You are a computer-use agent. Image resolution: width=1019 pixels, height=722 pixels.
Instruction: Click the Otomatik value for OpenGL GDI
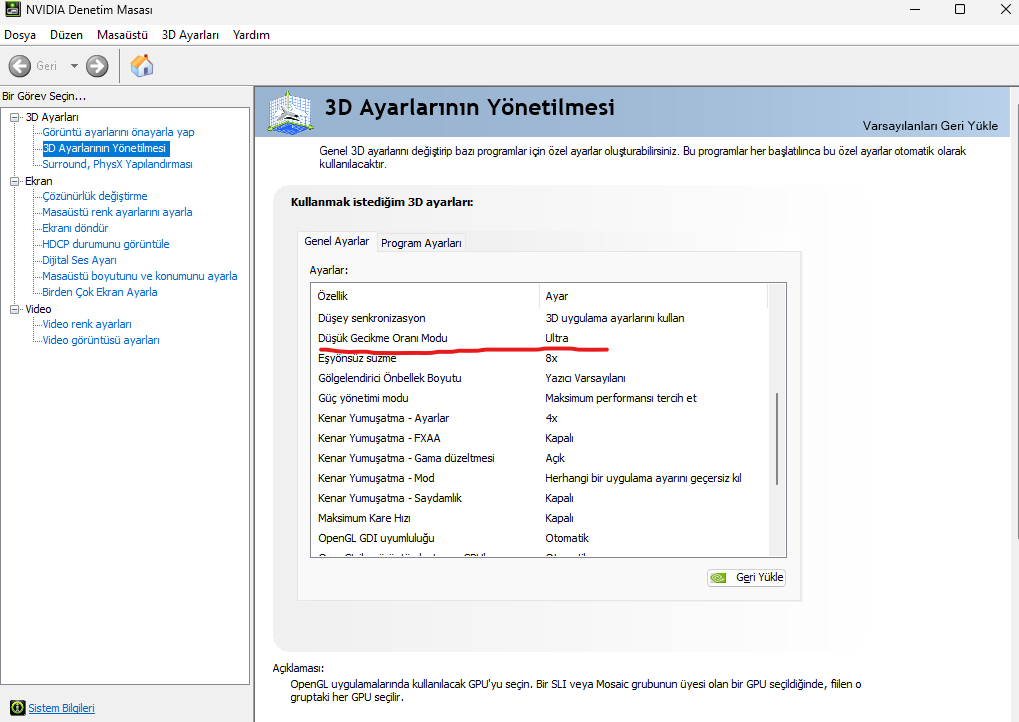pyautogui.click(x=567, y=539)
